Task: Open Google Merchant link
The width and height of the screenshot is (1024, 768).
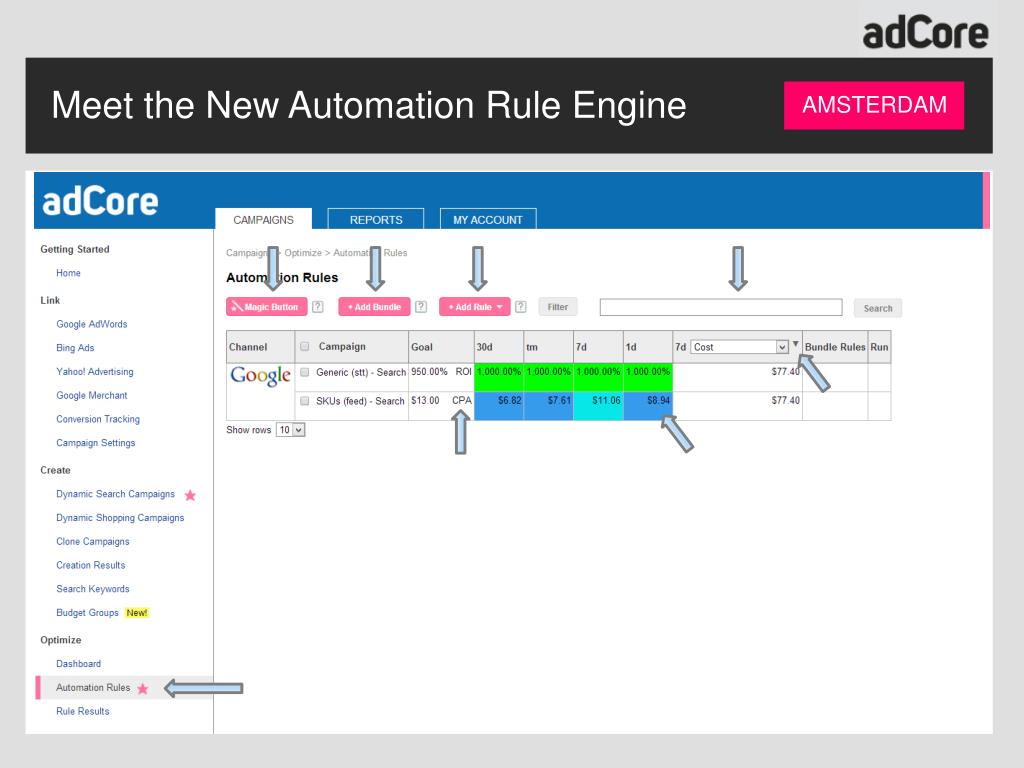Action: (x=91, y=396)
